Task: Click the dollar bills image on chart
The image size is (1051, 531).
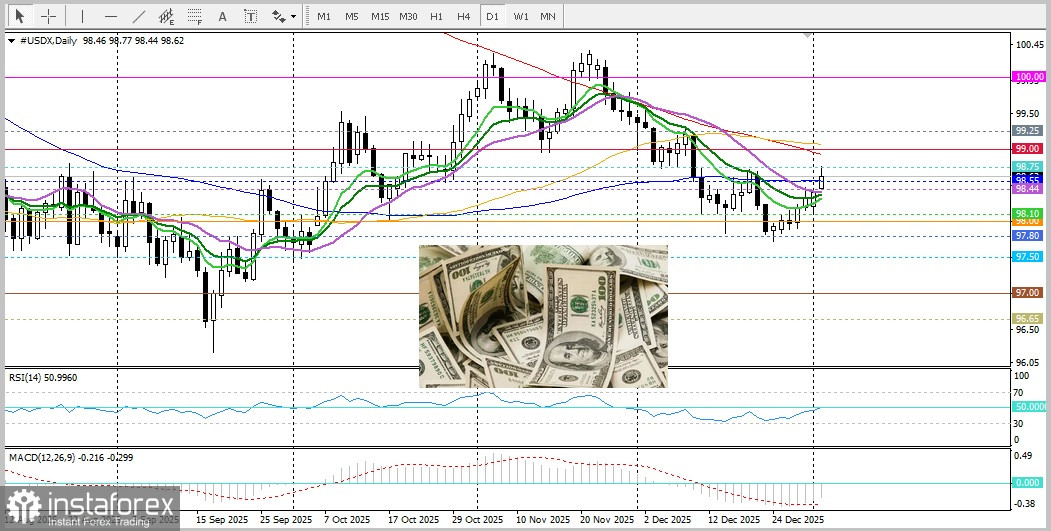Action: [x=543, y=316]
